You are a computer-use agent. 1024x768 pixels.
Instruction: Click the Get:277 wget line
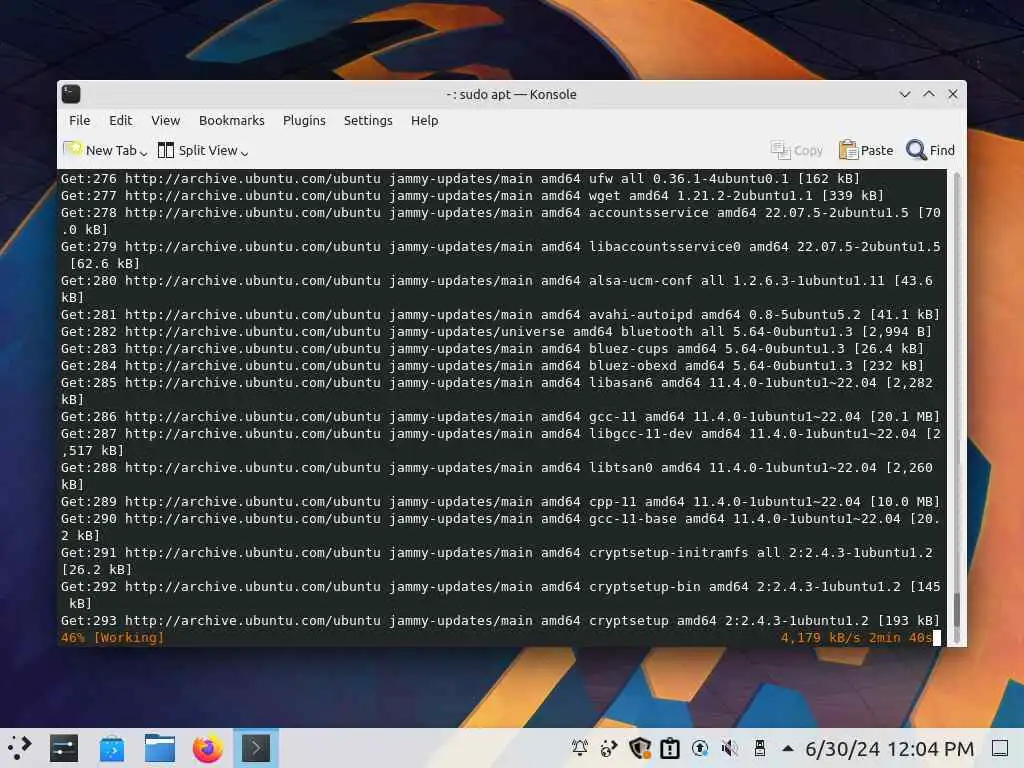tap(472, 195)
